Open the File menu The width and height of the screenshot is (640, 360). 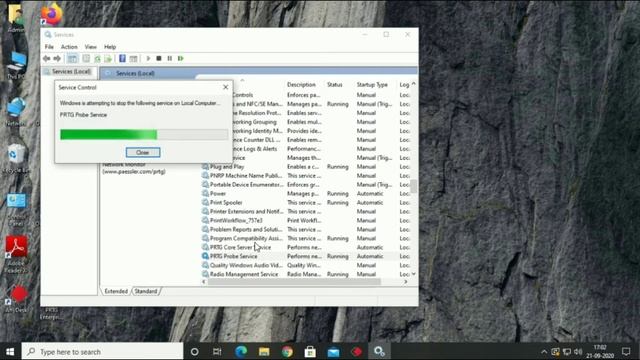point(49,47)
